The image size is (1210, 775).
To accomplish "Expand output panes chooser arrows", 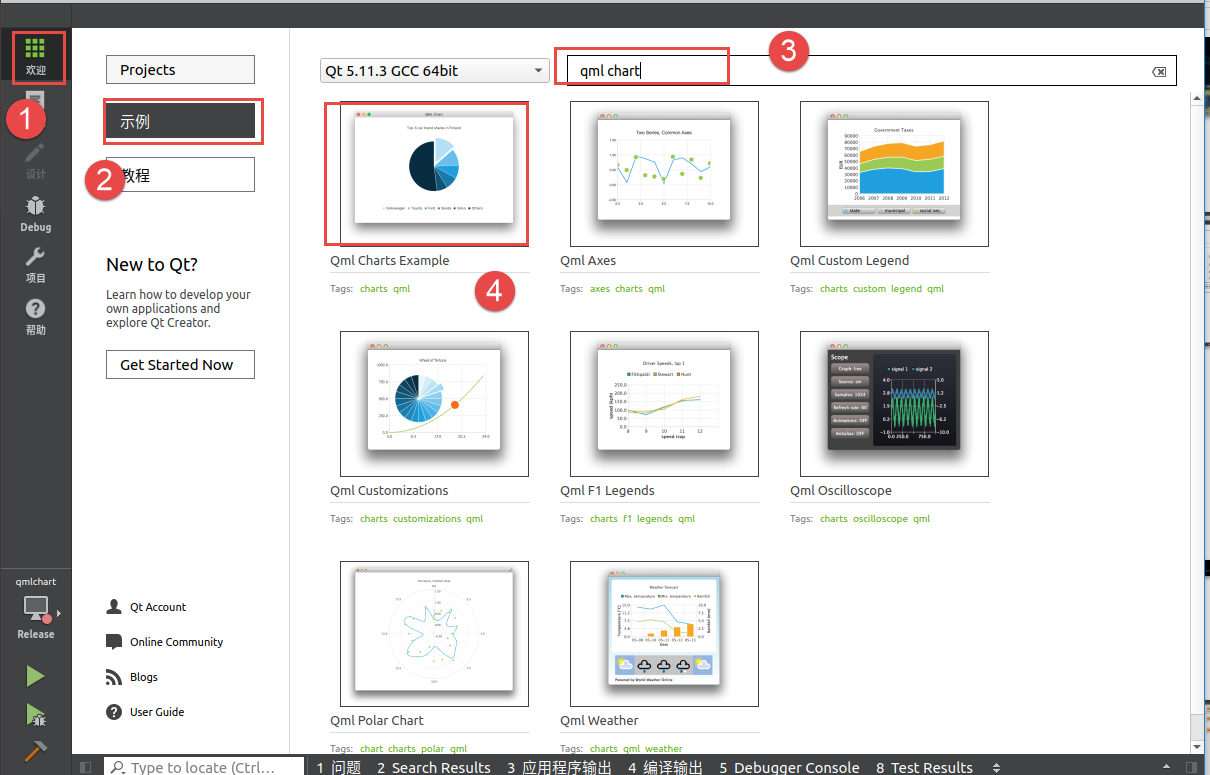I will tap(996, 767).
